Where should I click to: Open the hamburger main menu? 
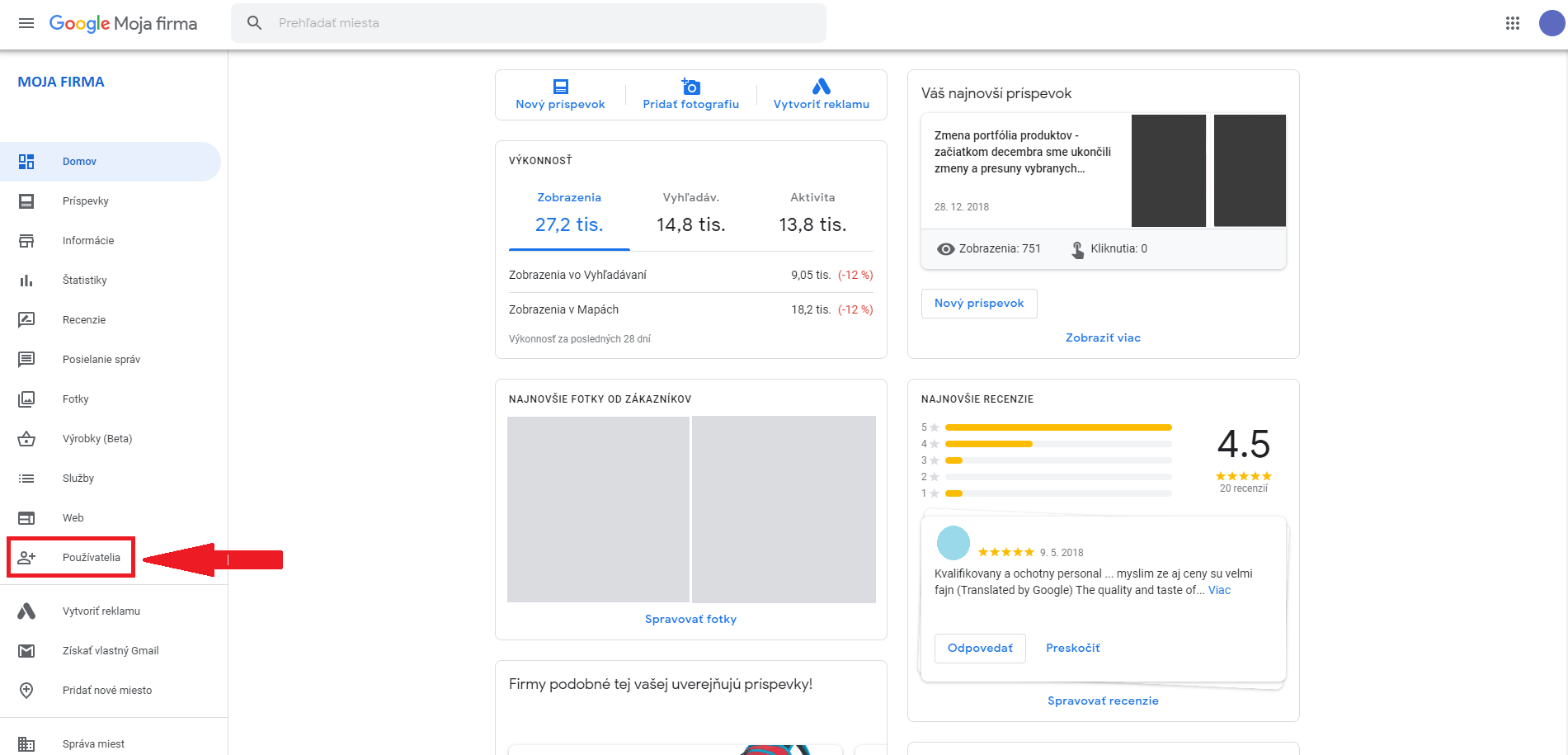[26, 23]
